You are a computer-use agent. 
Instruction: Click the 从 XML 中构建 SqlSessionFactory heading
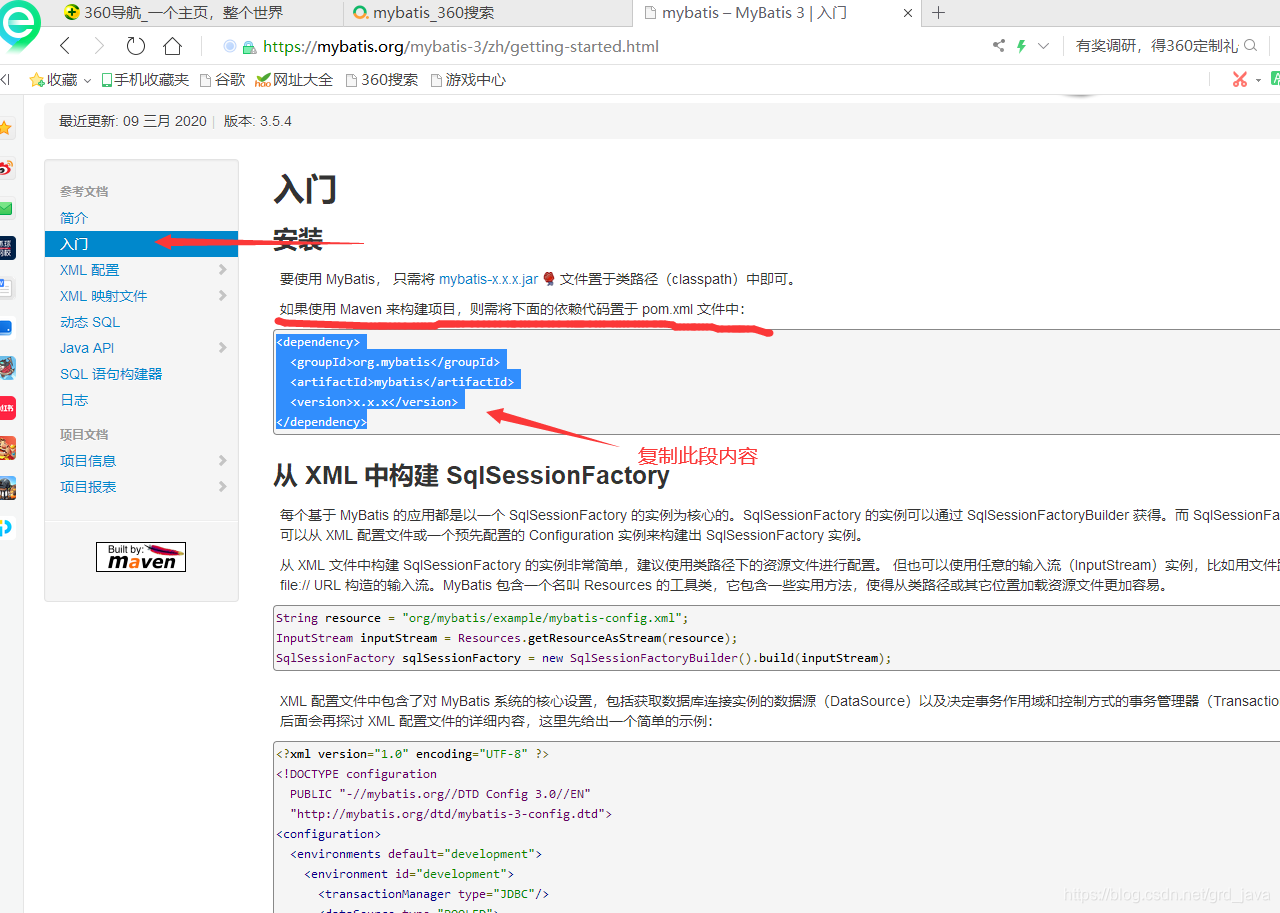tap(471, 476)
